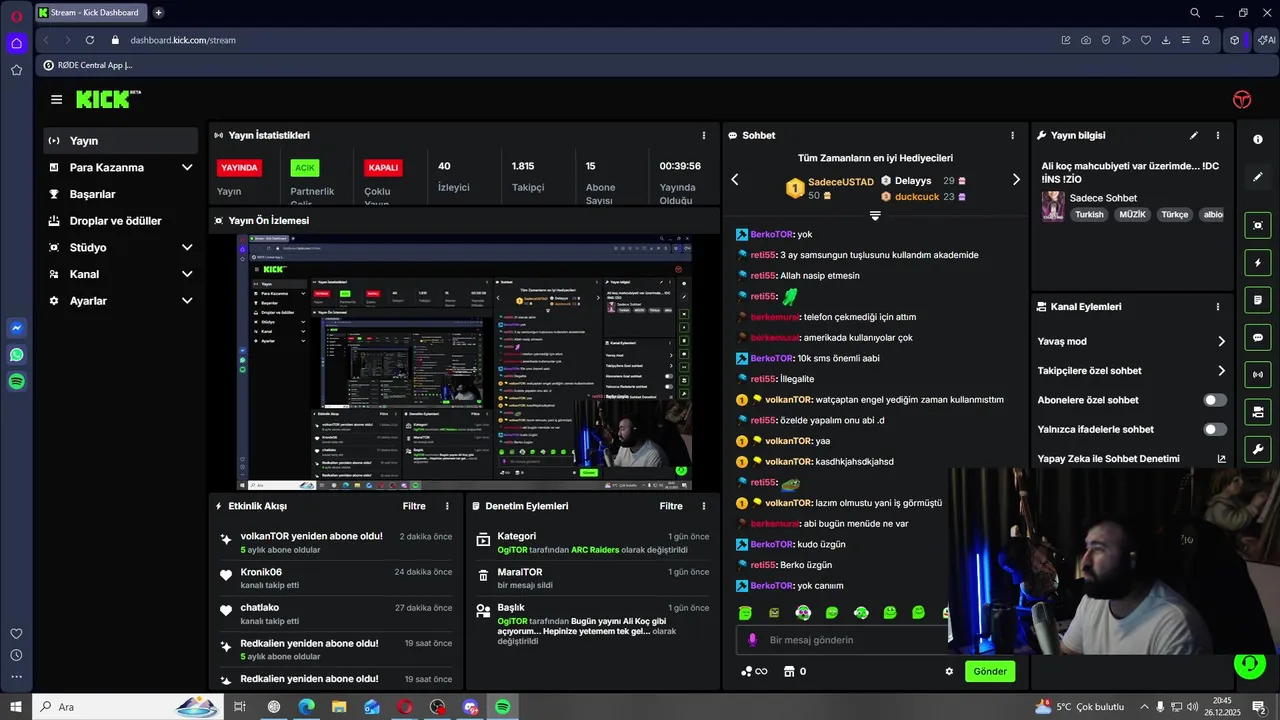
Task: Open the new tab plus button
Action: pyautogui.click(x=158, y=13)
